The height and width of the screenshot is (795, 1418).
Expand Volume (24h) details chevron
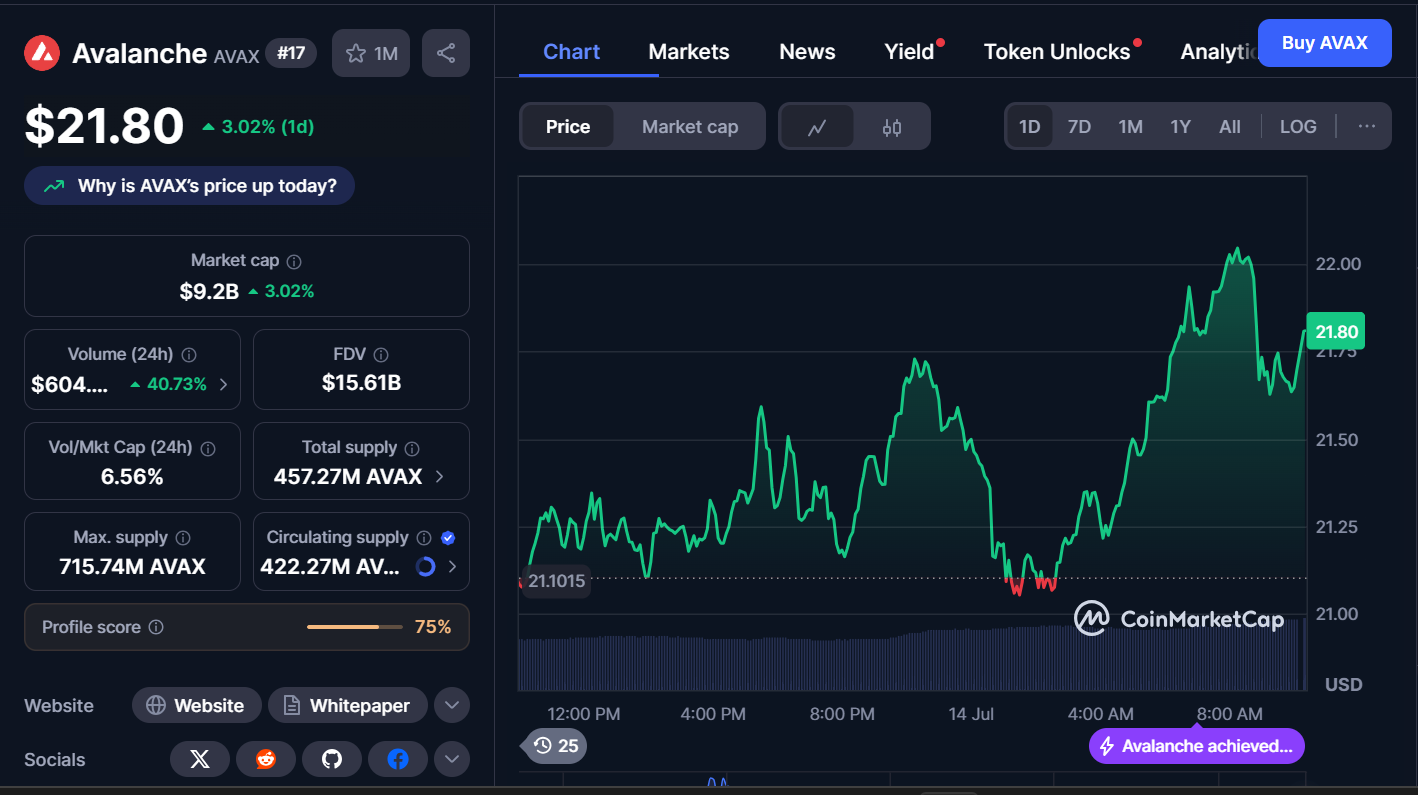coord(223,384)
